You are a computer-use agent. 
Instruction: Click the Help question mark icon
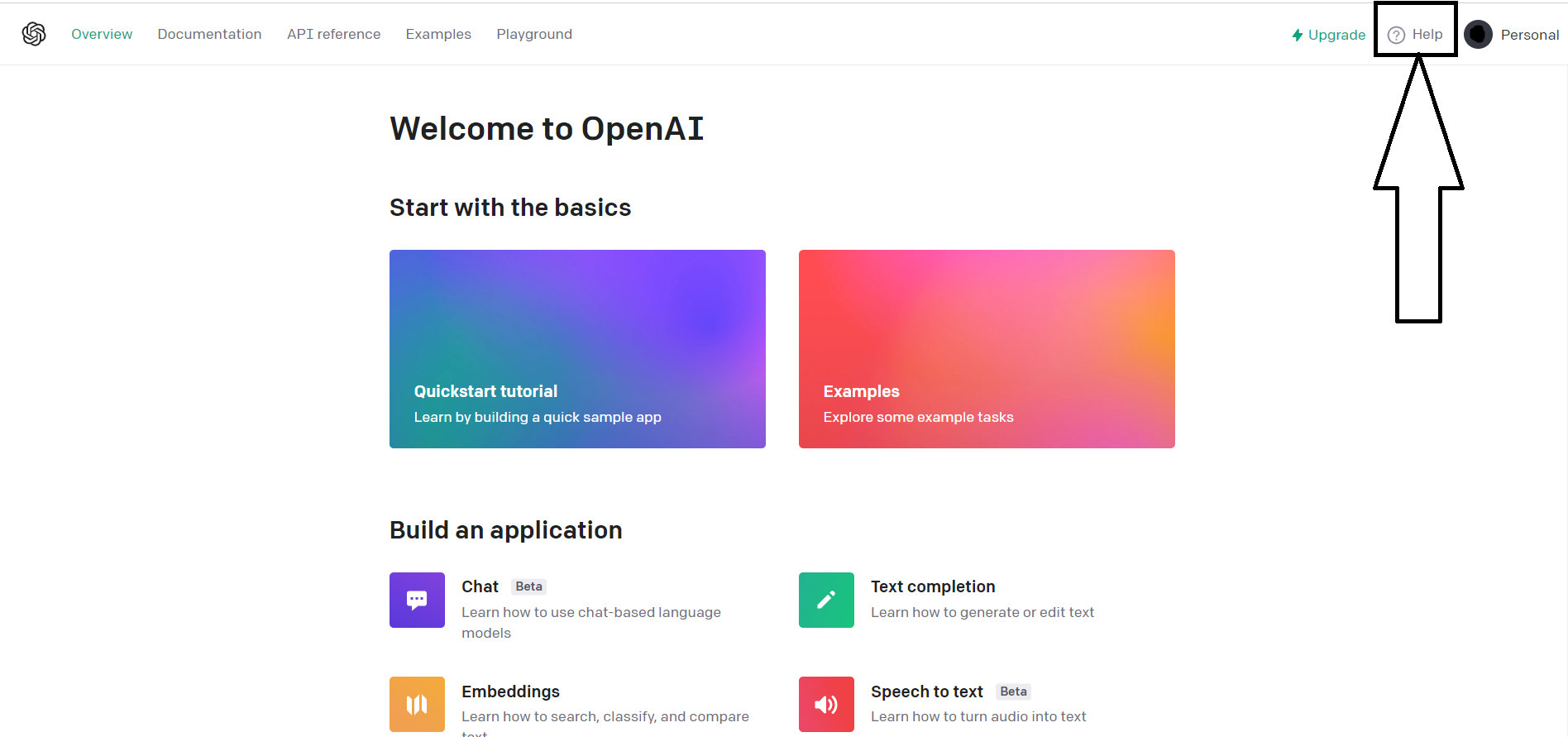click(x=1396, y=35)
